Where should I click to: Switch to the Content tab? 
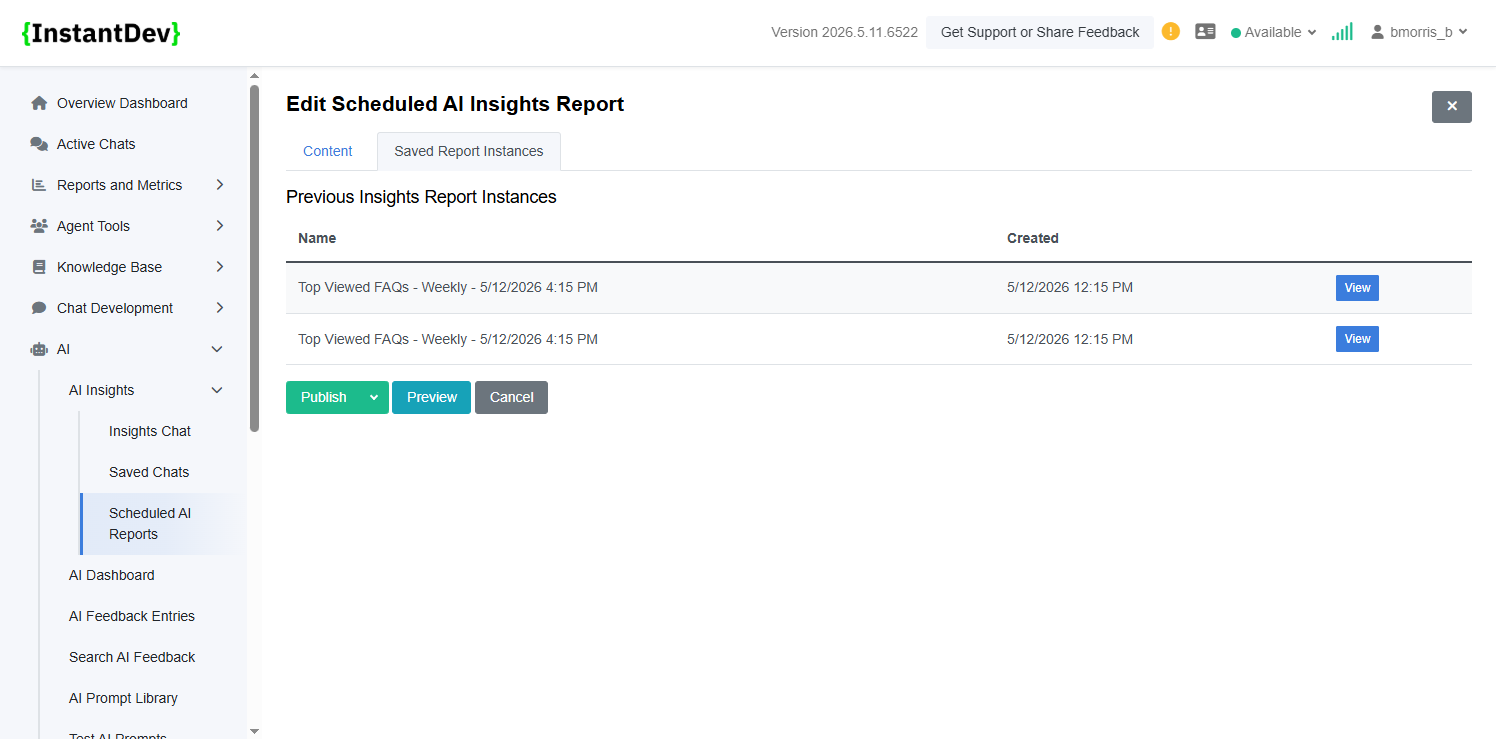click(x=328, y=151)
